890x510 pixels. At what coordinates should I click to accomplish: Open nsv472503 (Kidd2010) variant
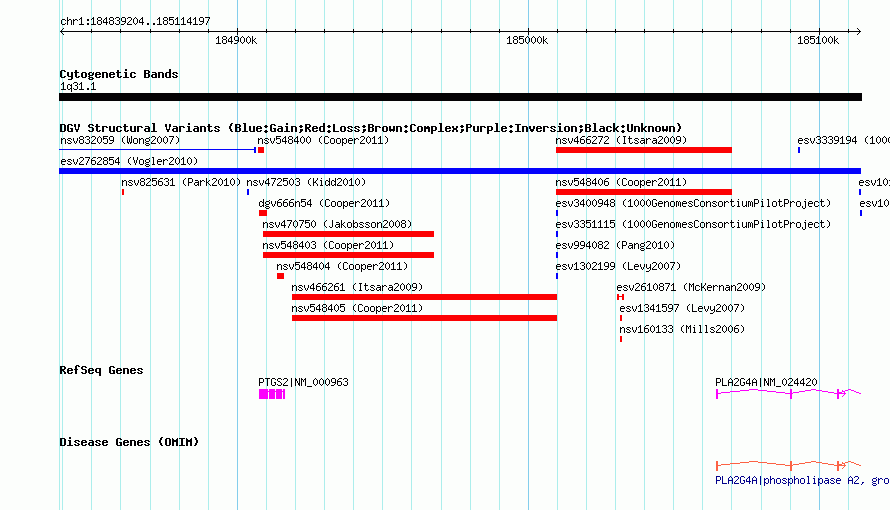coord(306,182)
